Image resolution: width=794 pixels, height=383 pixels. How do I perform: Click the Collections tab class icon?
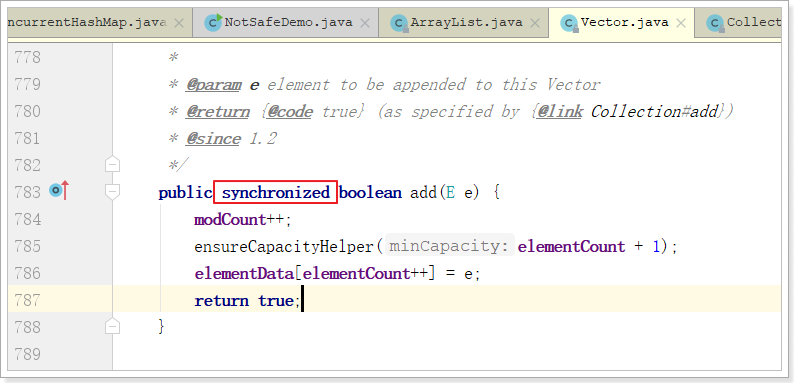coord(716,23)
